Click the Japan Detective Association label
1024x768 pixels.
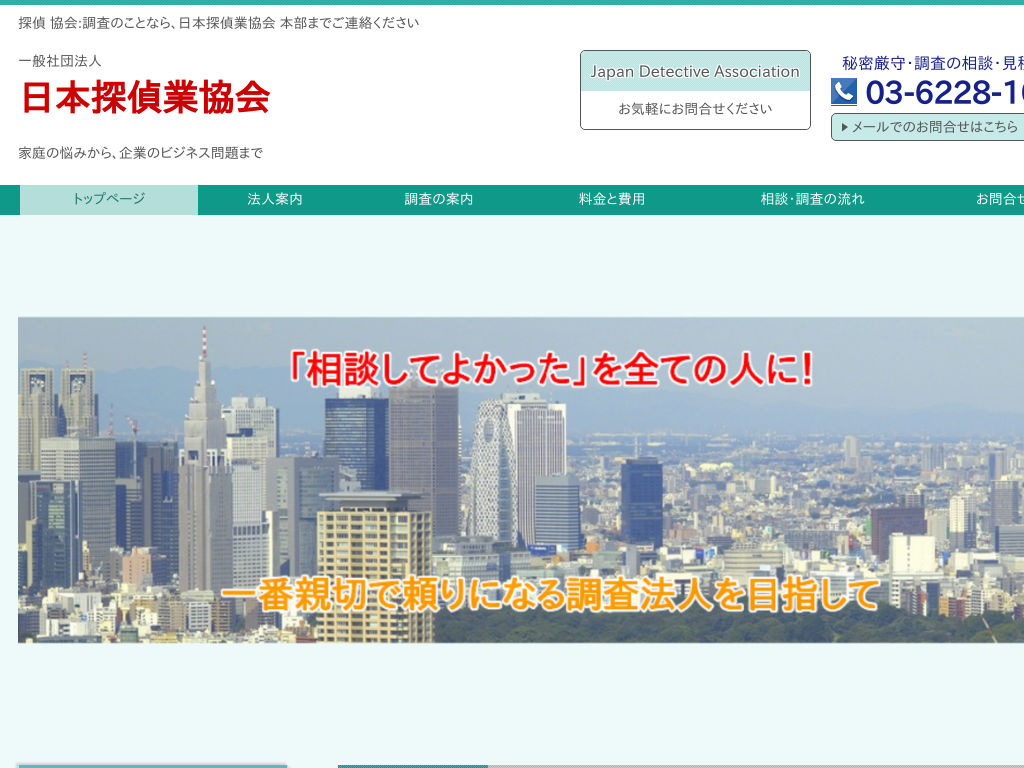click(695, 72)
